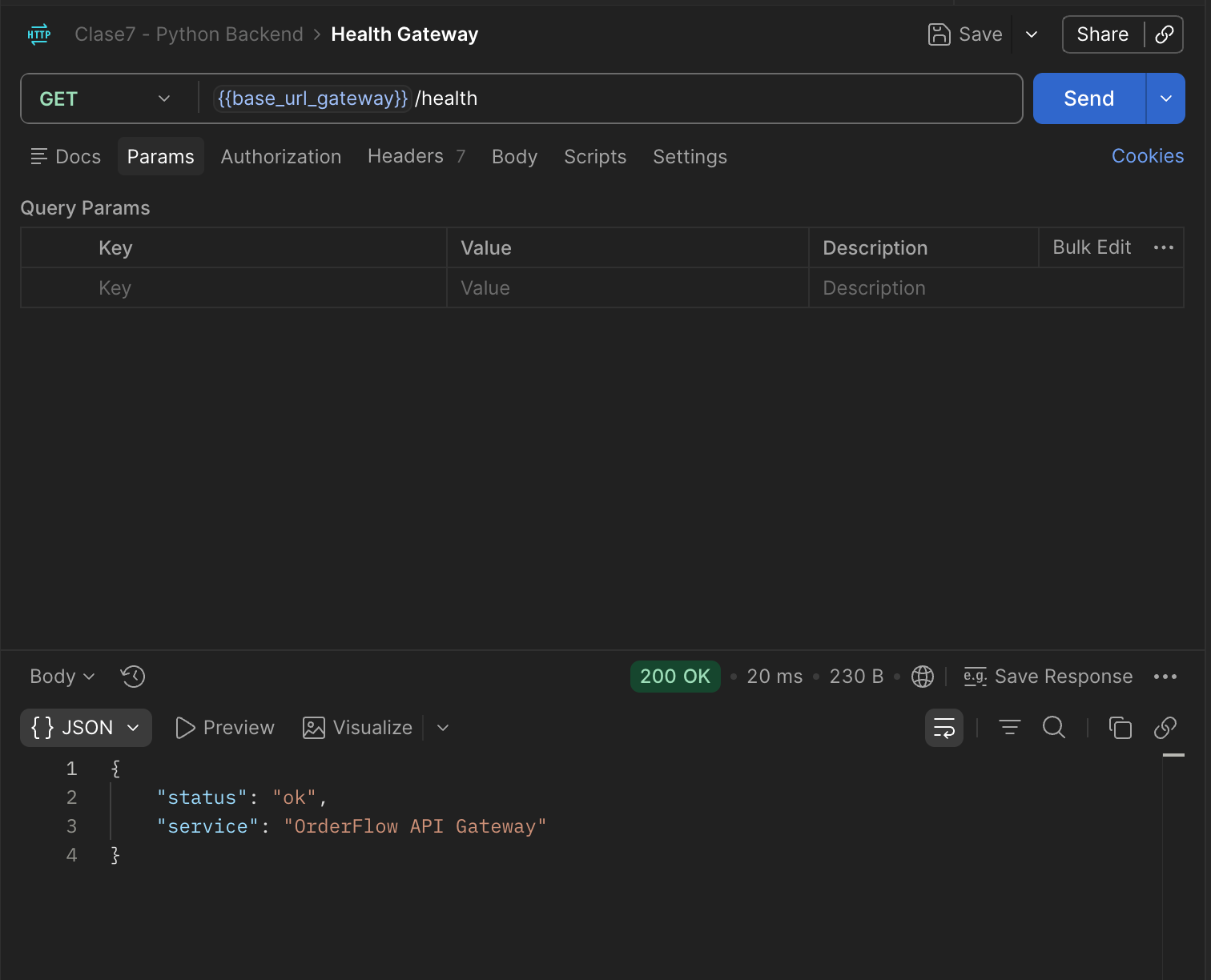Screen dimensions: 1211x980
Task: Expand the Send options arrow
Action: click(x=1166, y=98)
